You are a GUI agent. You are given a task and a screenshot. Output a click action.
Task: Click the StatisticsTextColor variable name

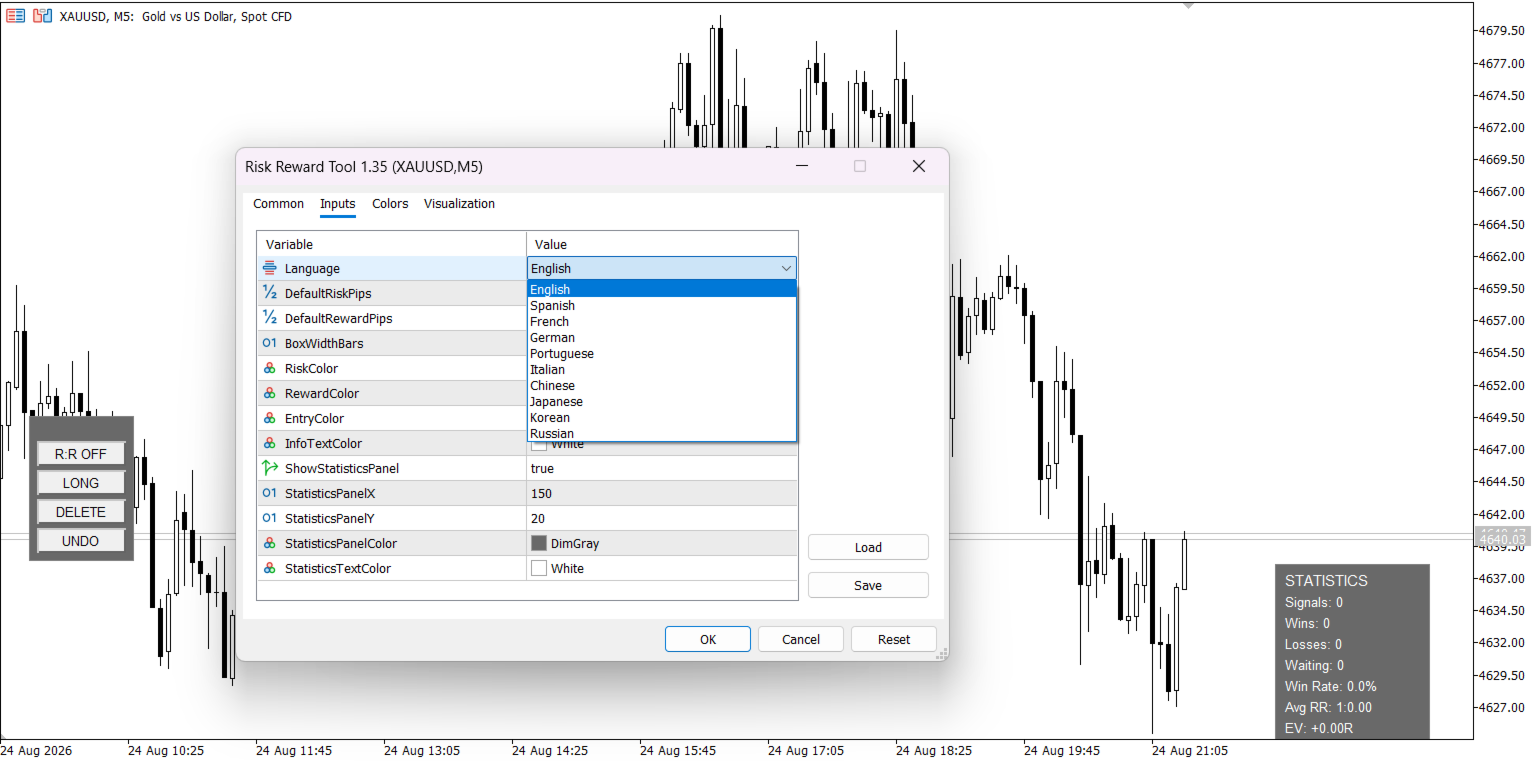pos(338,568)
